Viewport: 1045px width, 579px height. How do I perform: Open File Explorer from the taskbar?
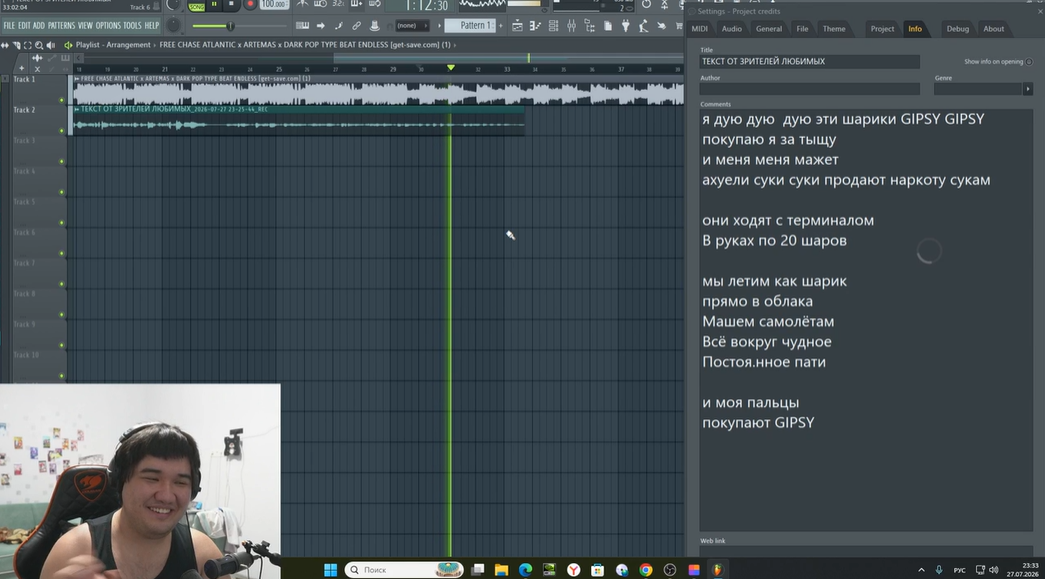501,570
